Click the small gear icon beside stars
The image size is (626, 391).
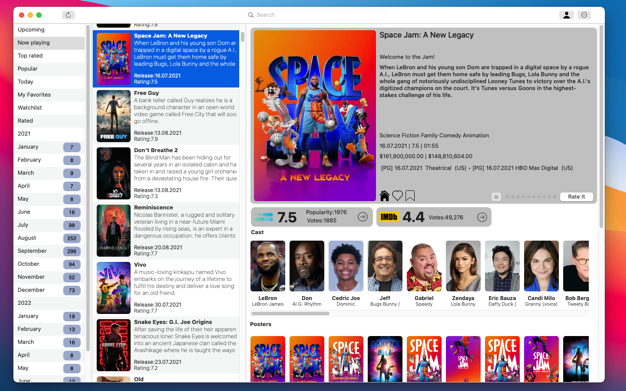coord(496,196)
